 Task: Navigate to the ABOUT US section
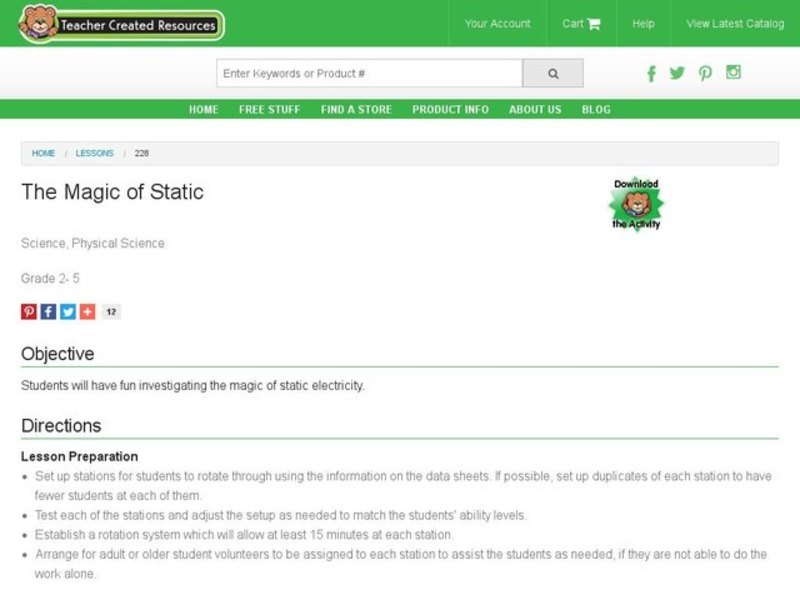click(534, 109)
